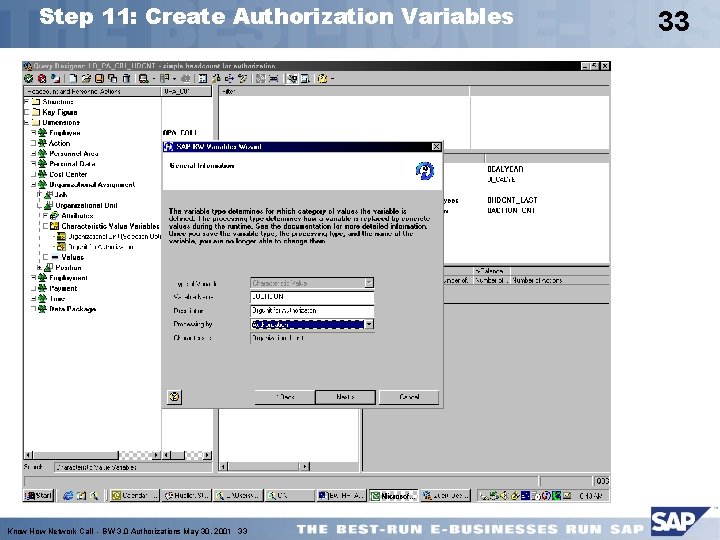Click the Save Query disk icon
720x540 pixels.
pyautogui.click(x=99, y=79)
